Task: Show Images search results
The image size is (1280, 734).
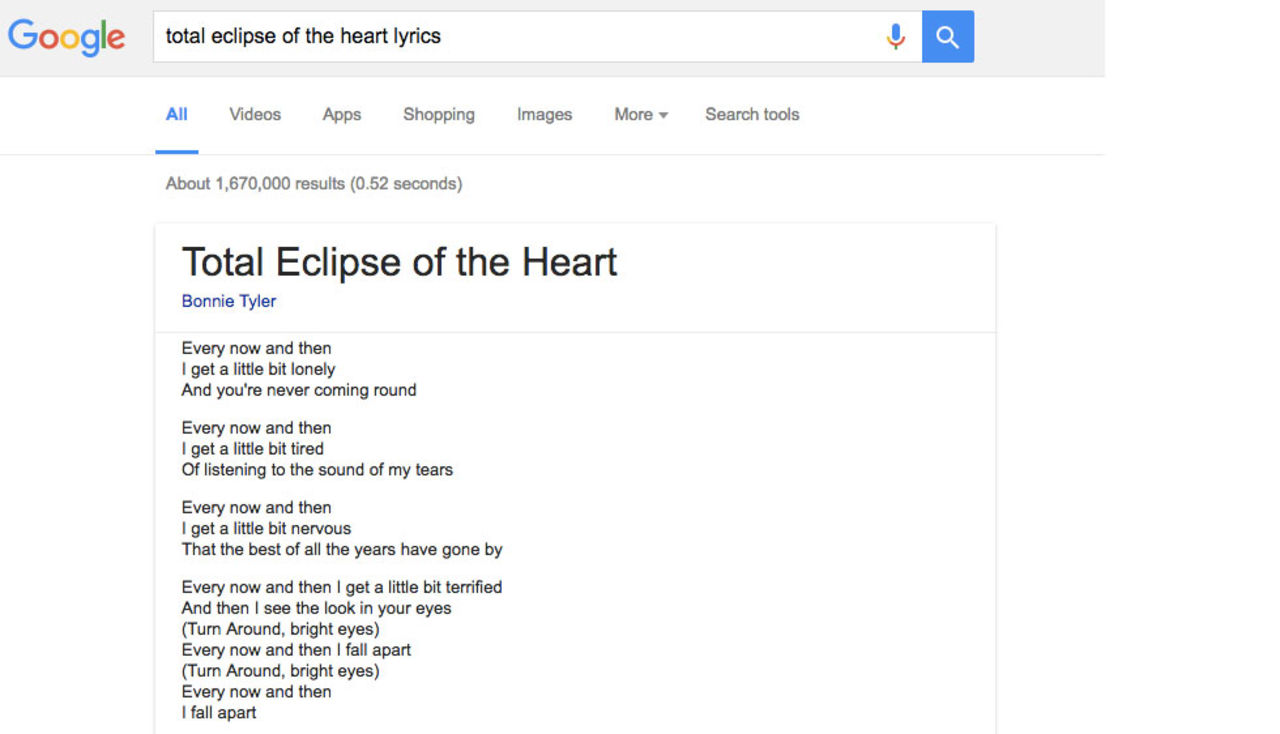Action: pos(544,114)
